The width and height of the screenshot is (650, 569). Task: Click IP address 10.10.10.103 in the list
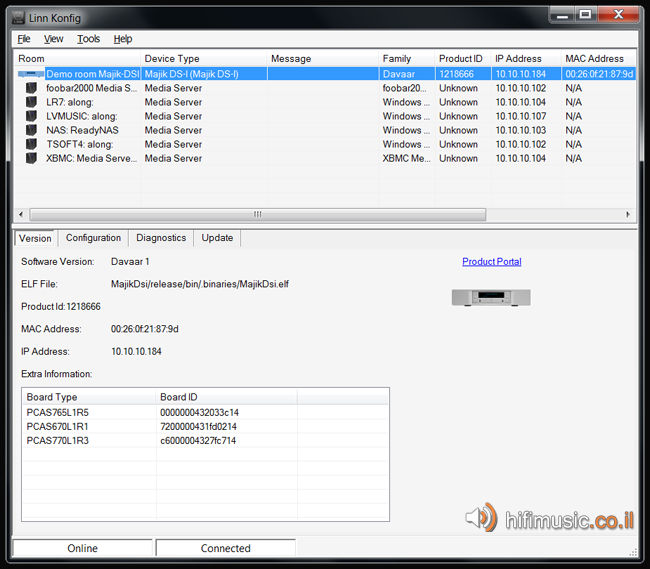(521, 131)
